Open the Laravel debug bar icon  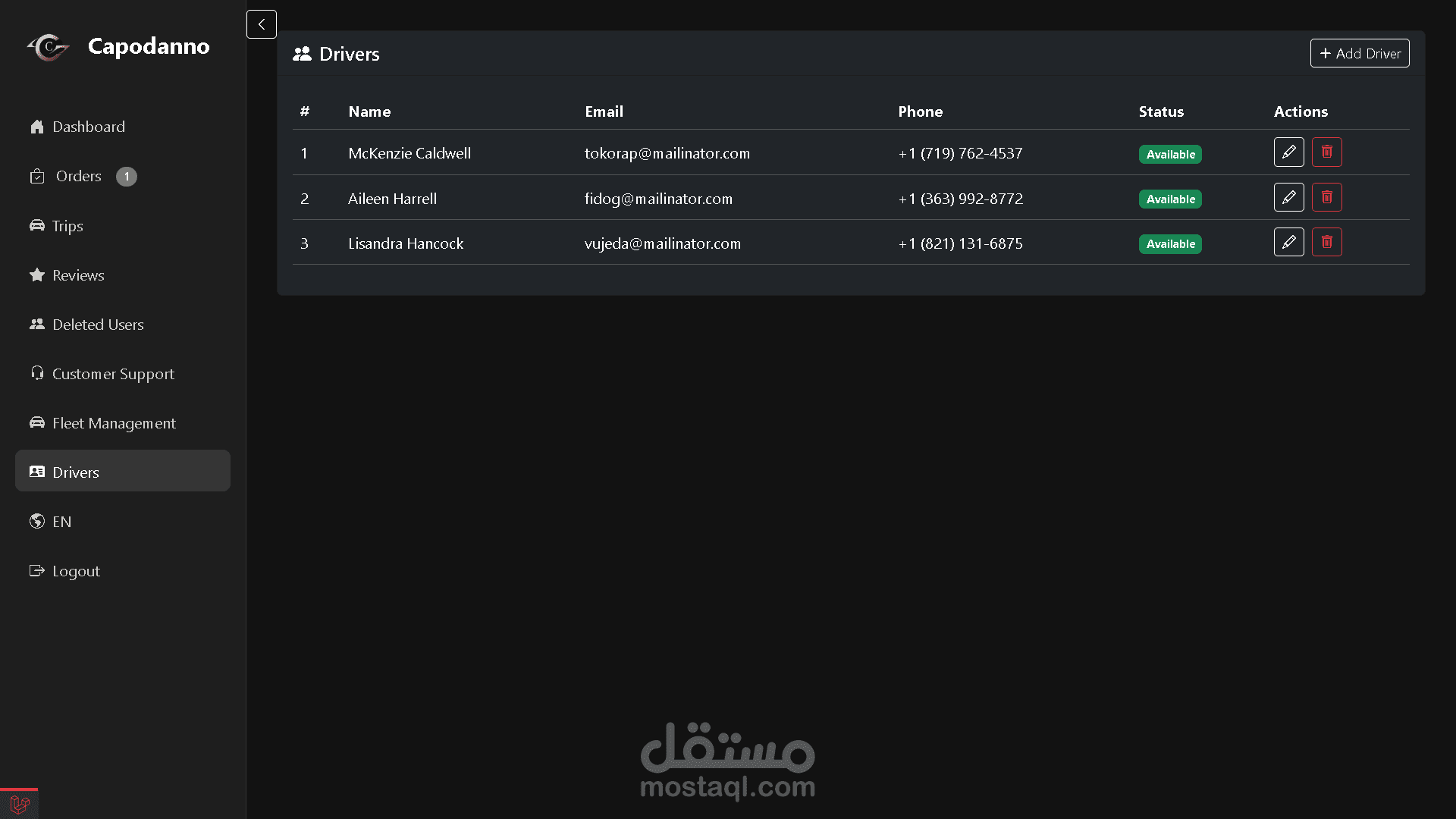coord(19,804)
